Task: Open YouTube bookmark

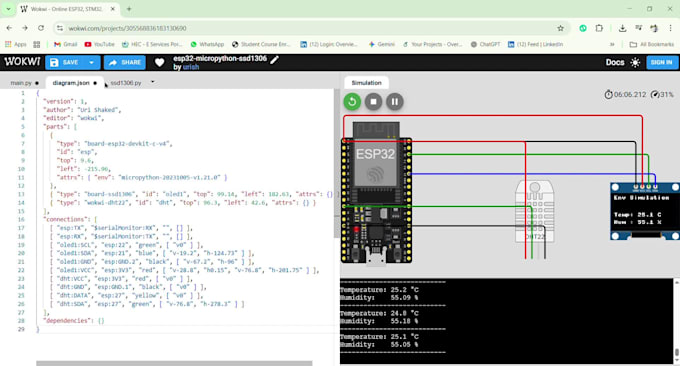Action: point(100,44)
